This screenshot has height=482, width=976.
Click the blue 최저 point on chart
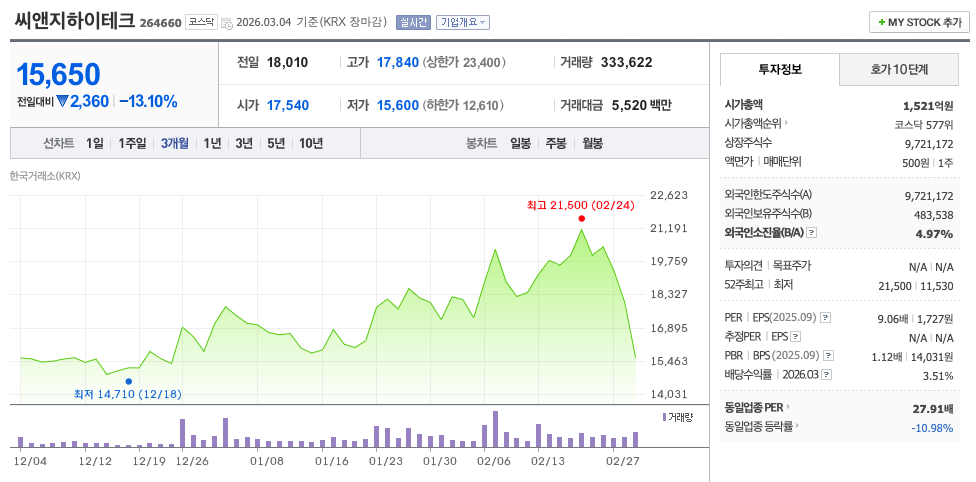[x=129, y=381]
